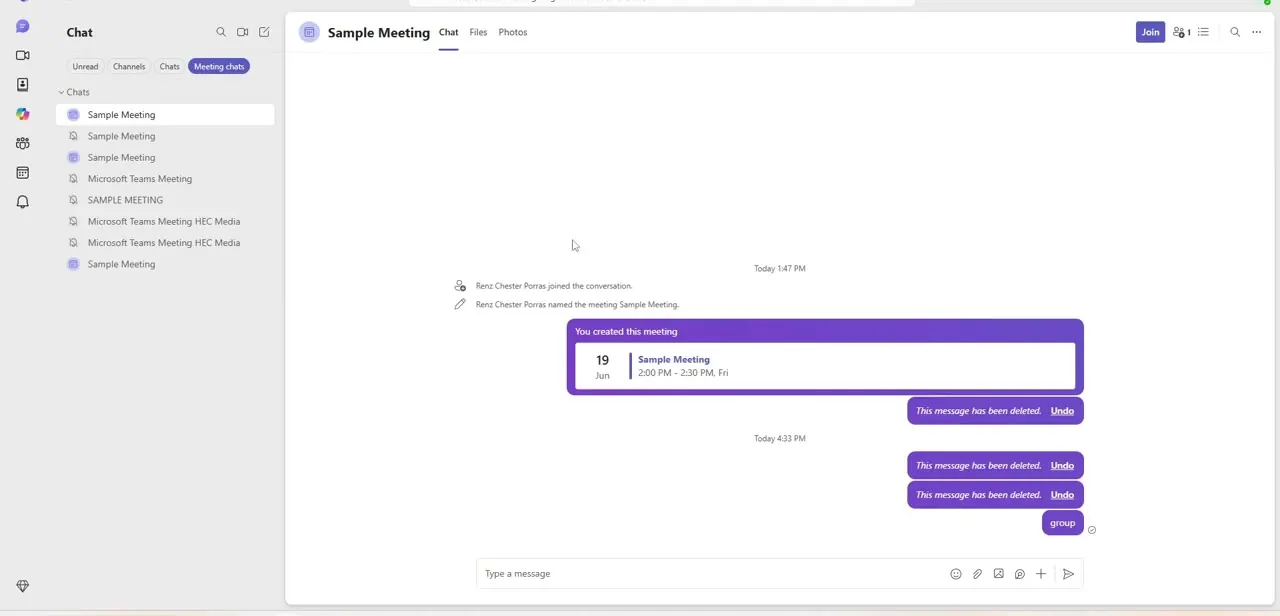The image size is (1280, 616).
Task: Open the emoji picker in compose box
Action: pos(956,574)
